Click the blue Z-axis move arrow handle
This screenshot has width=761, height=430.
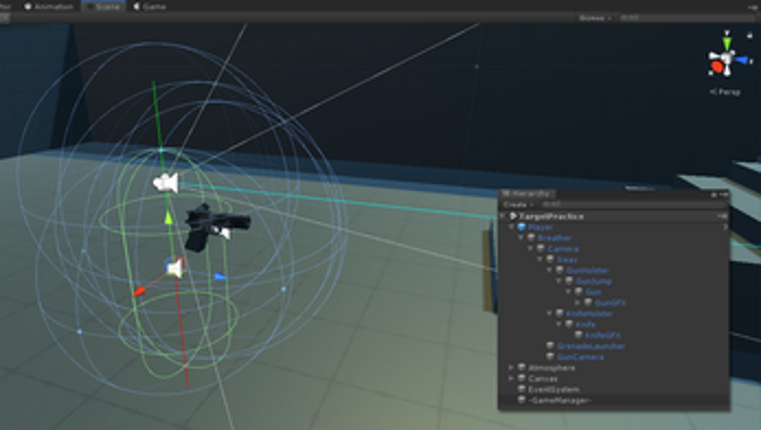220,277
